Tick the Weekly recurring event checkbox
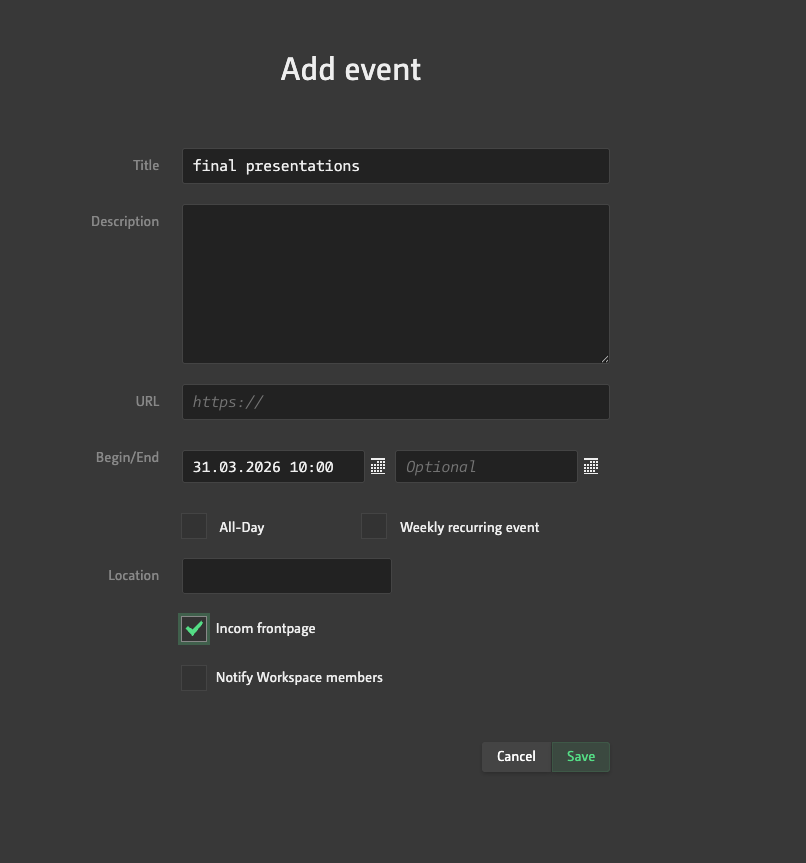The height and width of the screenshot is (863, 806). click(x=374, y=526)
